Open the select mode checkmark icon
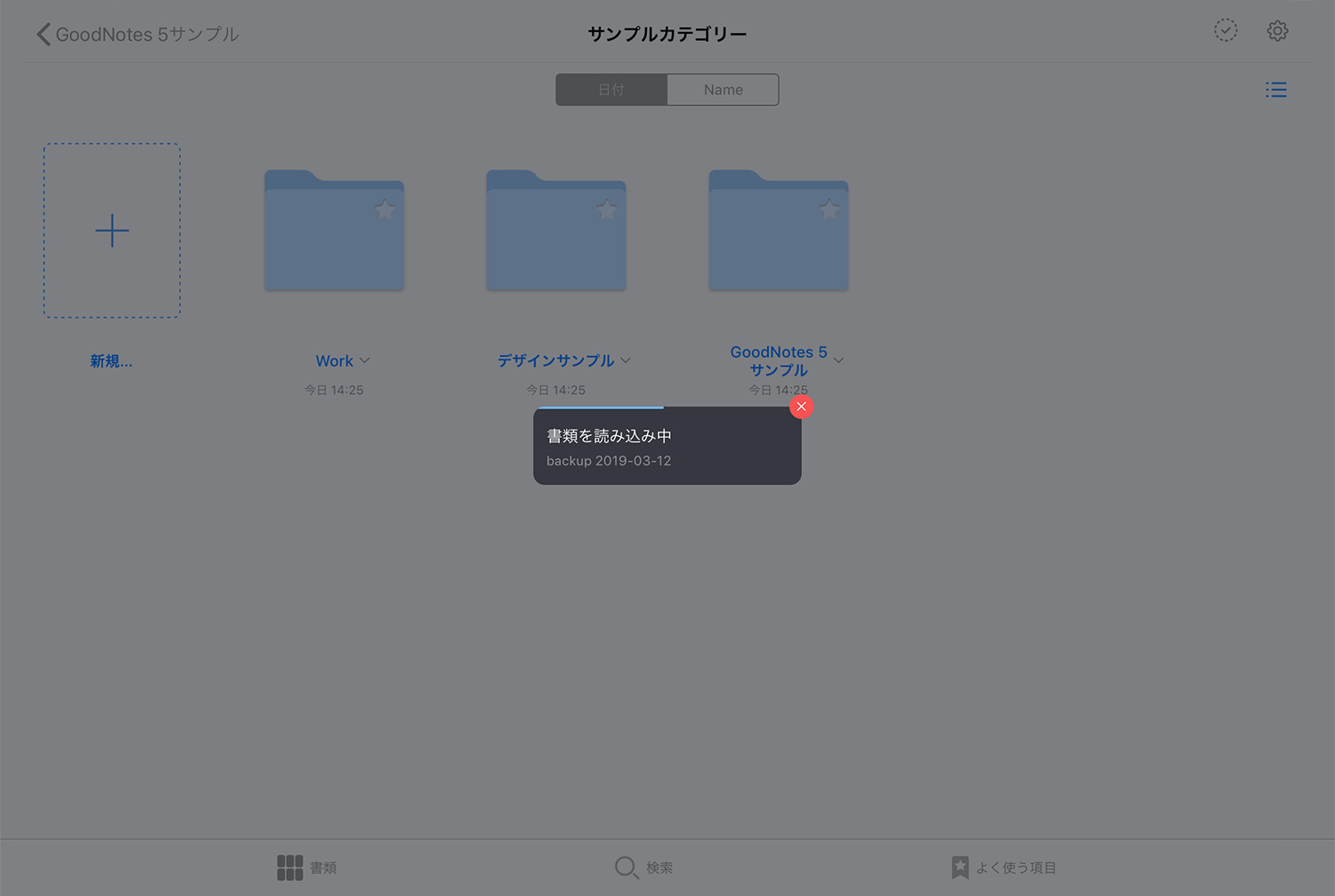This screenshot has height=896, width=1335. (1226, 30)
